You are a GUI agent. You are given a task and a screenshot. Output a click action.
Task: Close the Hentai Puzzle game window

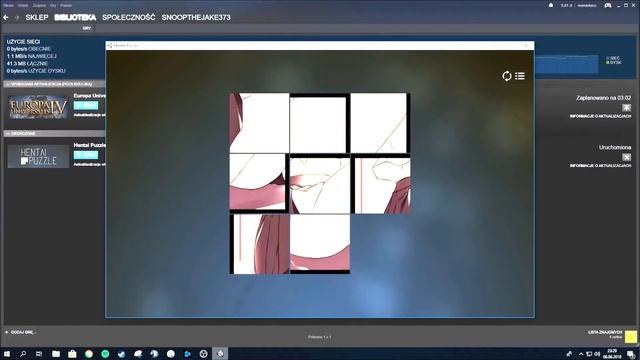[527, 45]
